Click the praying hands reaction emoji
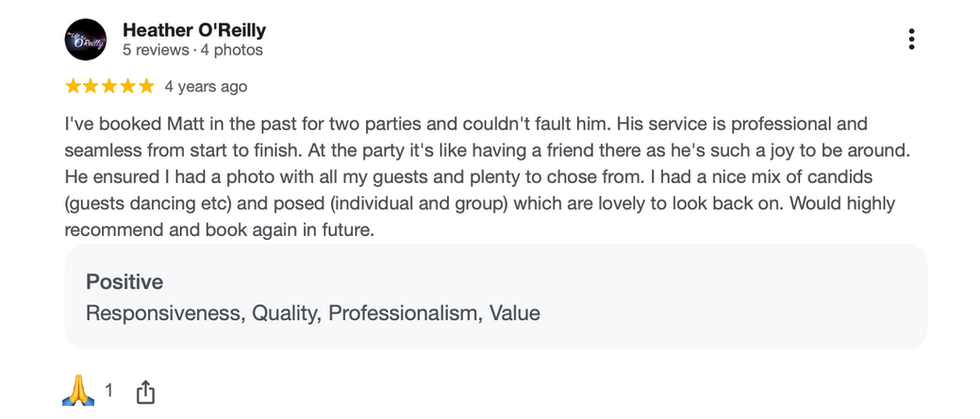Image resolution: width=980 pixels, height=419 pixels. click(x=79, y=389)
